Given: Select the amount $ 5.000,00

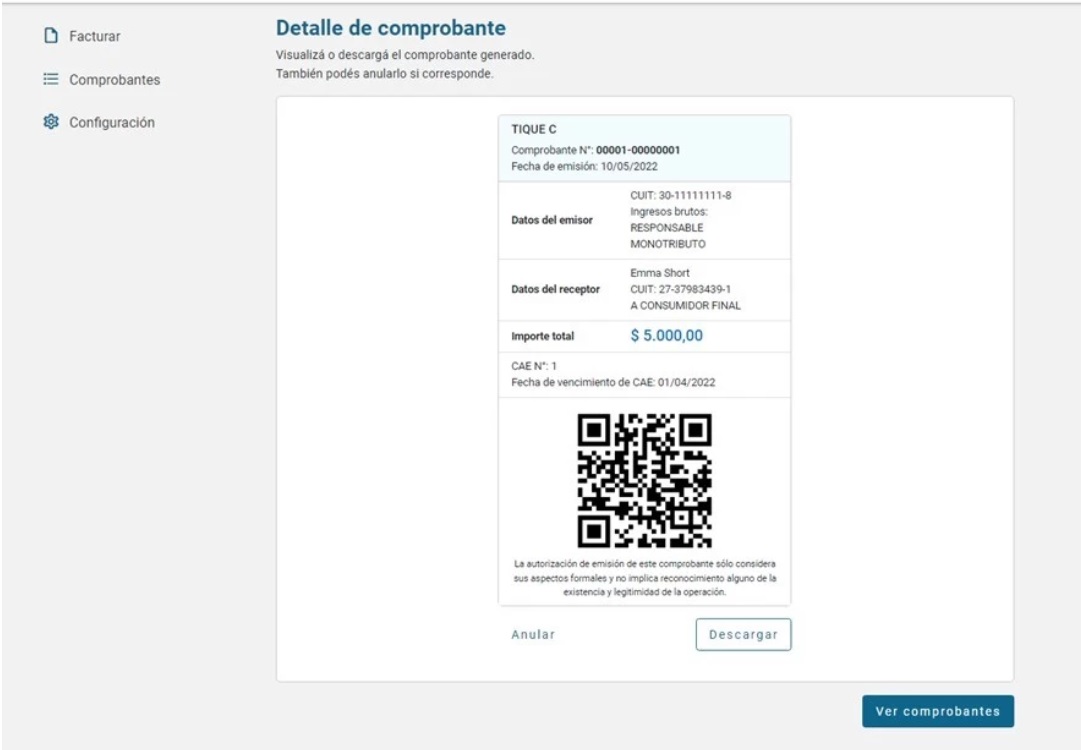Looking at the screenshot, I should click(667, 336).
